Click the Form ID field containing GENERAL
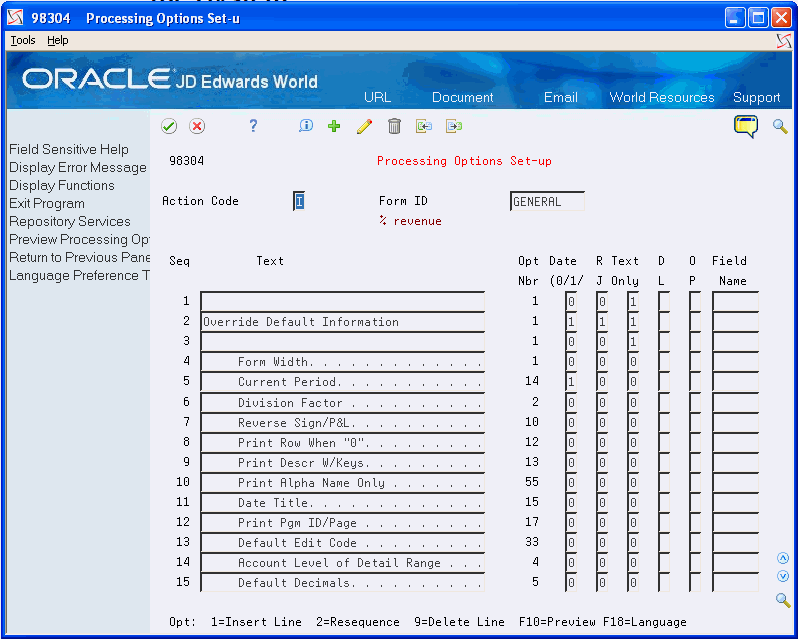The height and width of the screenshot is (639, 798). coord(547,201)
